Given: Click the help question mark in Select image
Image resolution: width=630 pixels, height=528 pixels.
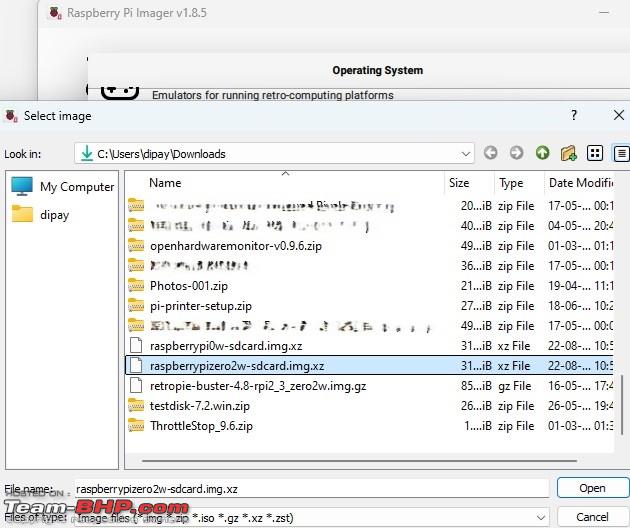Looking at the screenshot, I should (574, 115).
